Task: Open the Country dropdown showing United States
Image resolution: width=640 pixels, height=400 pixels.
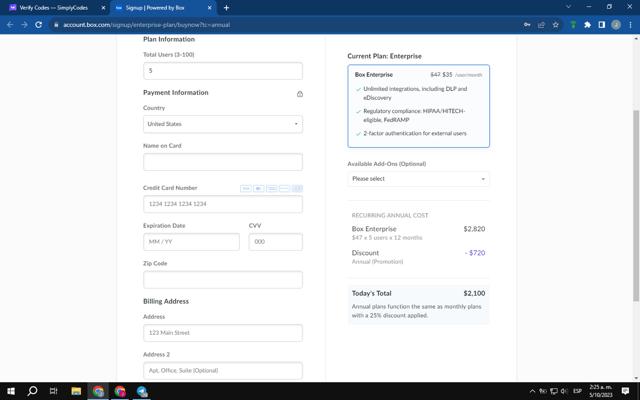Action: (223, 124)
